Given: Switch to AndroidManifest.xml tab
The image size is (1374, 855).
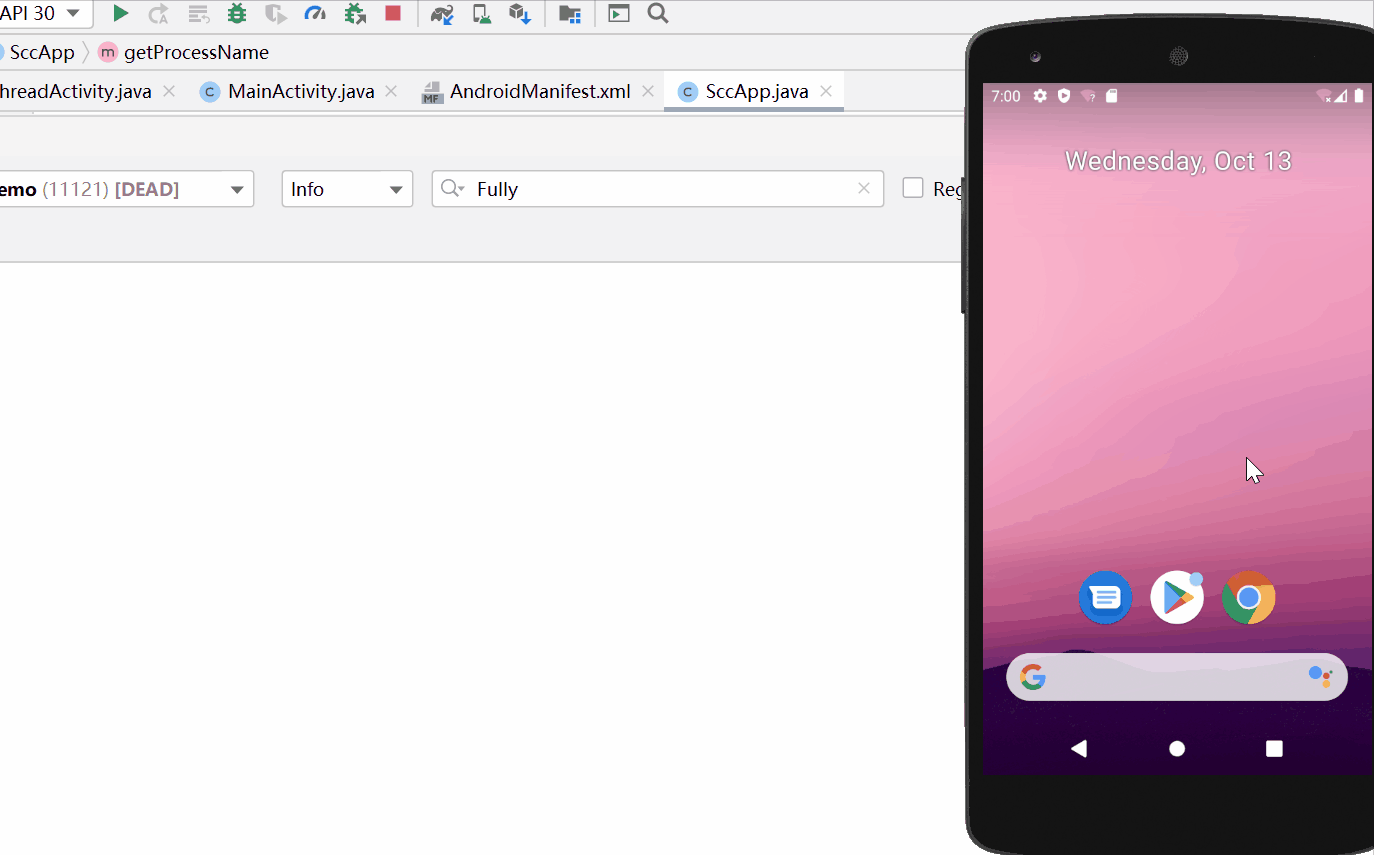Looking at the screenshot, I should coord(539,92).
